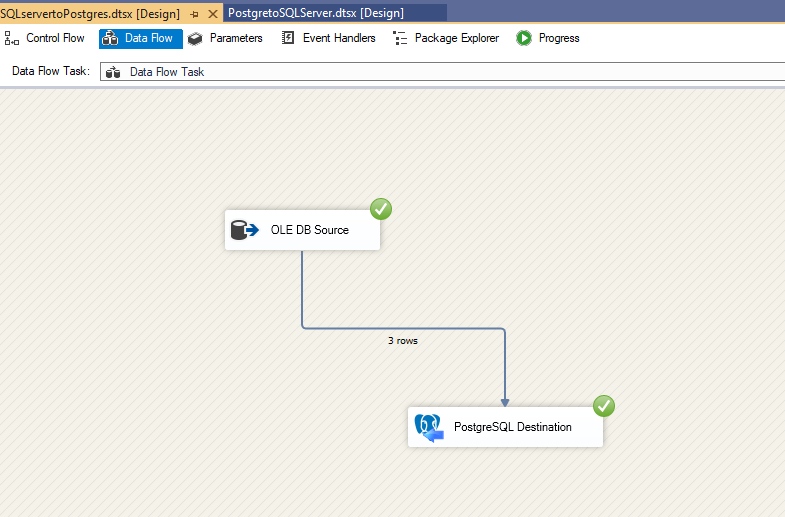Screen dimensions: 785x517
Task: Pin the SQLservertoPostgres.dtsx tab
Action: 195,15
